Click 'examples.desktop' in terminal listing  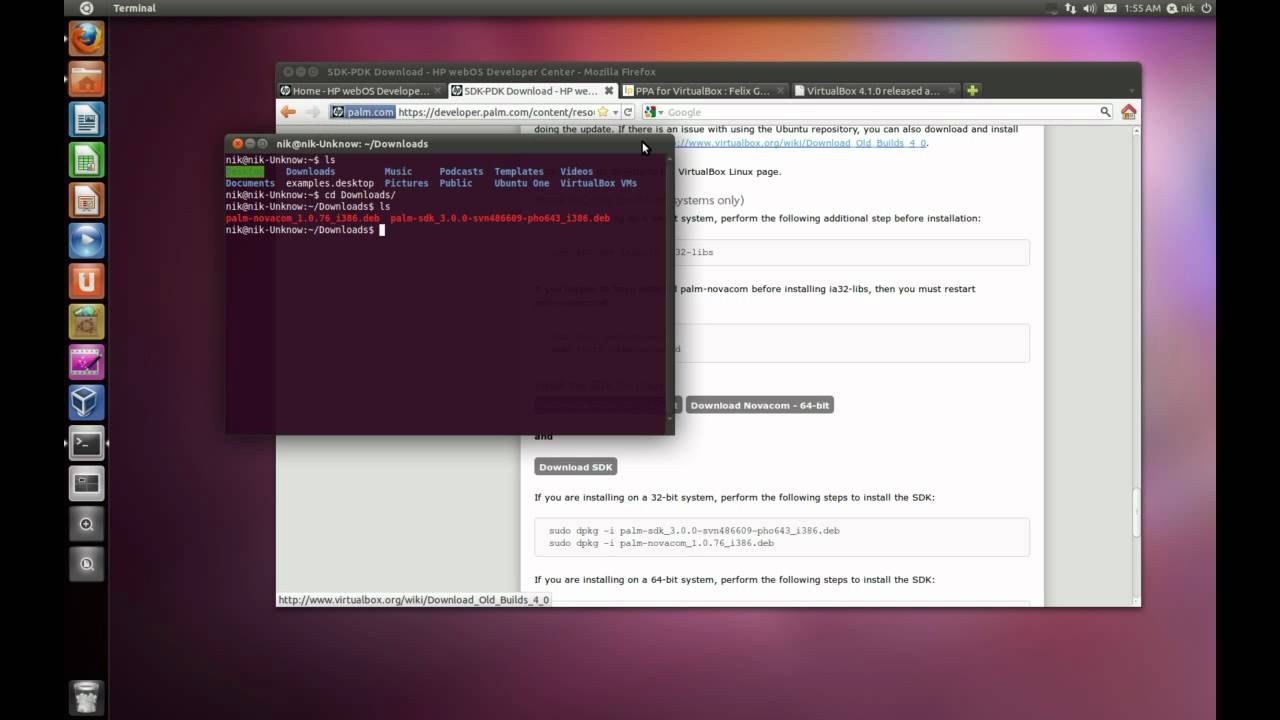330,183
